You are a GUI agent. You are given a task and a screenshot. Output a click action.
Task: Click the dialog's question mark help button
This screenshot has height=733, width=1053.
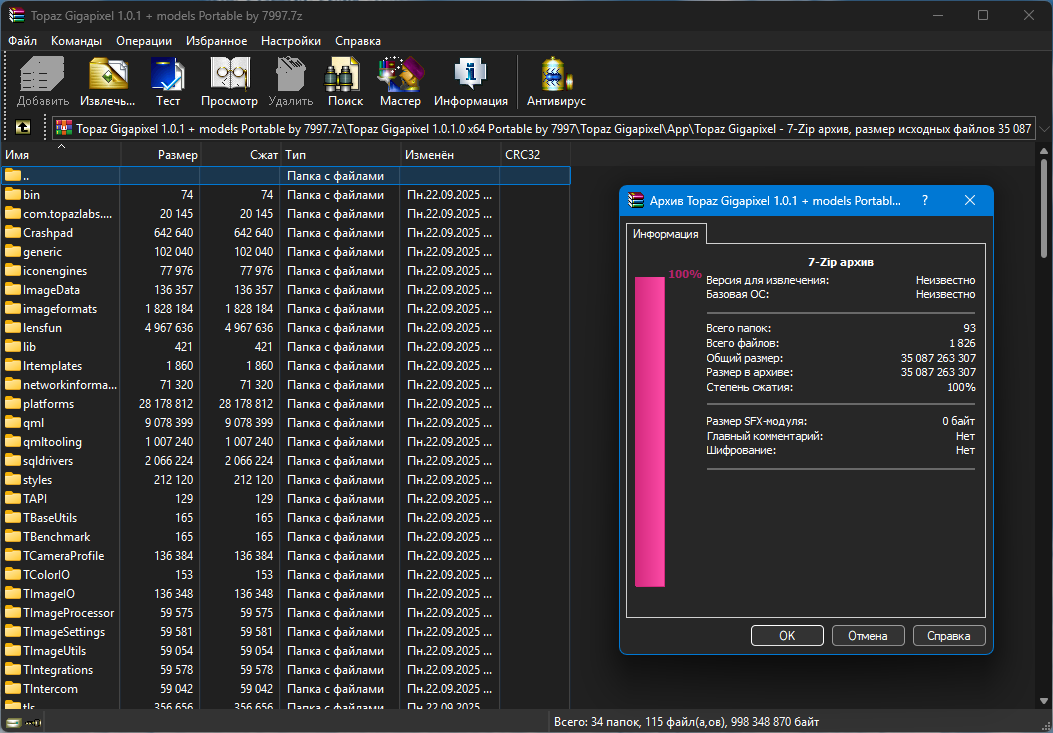pos(924,200)
